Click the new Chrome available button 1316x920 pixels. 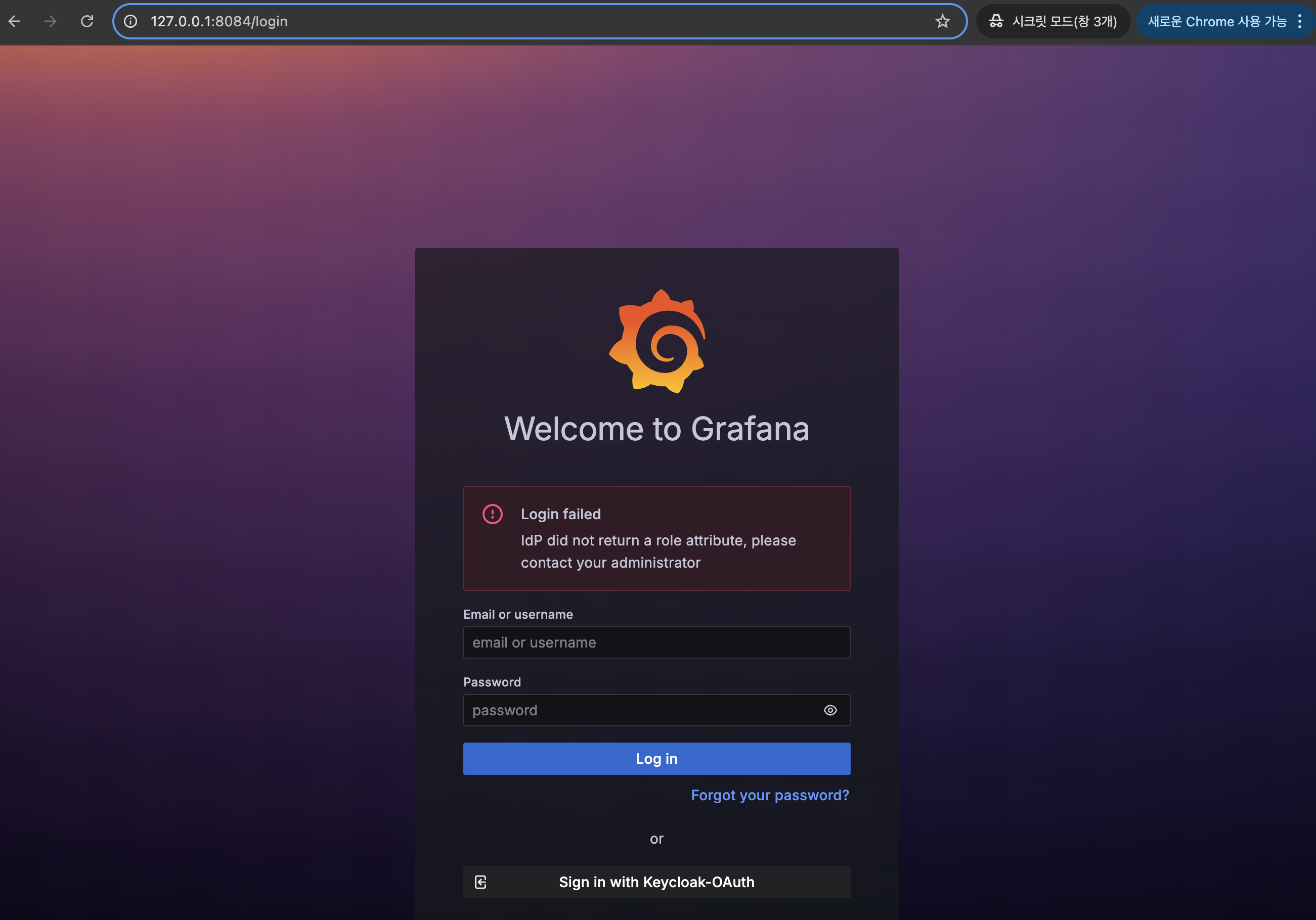1216,21
